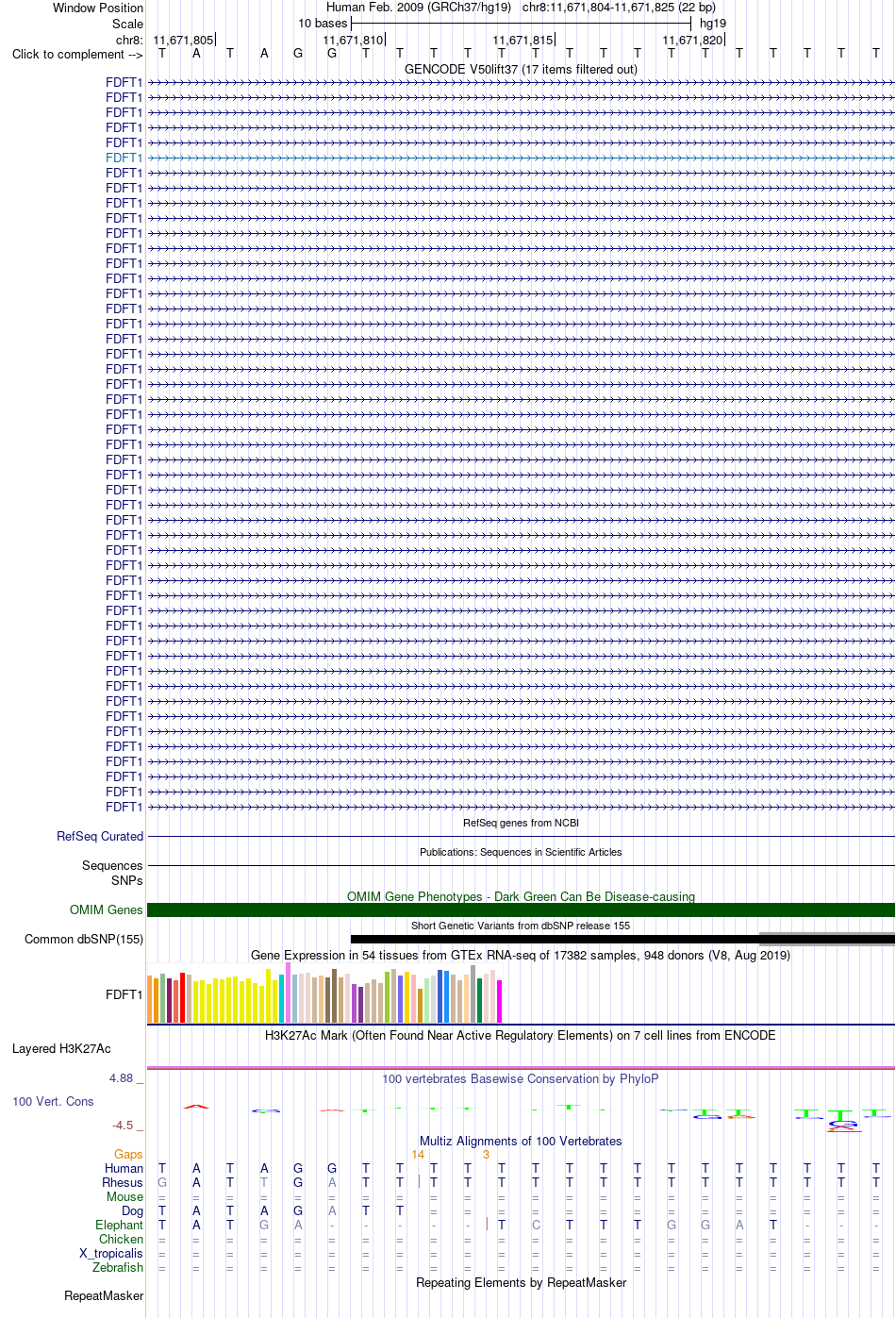Click position marker 11,671,805
The height and width of the screenshot is (1318, 896).
(x=183, y=40)
